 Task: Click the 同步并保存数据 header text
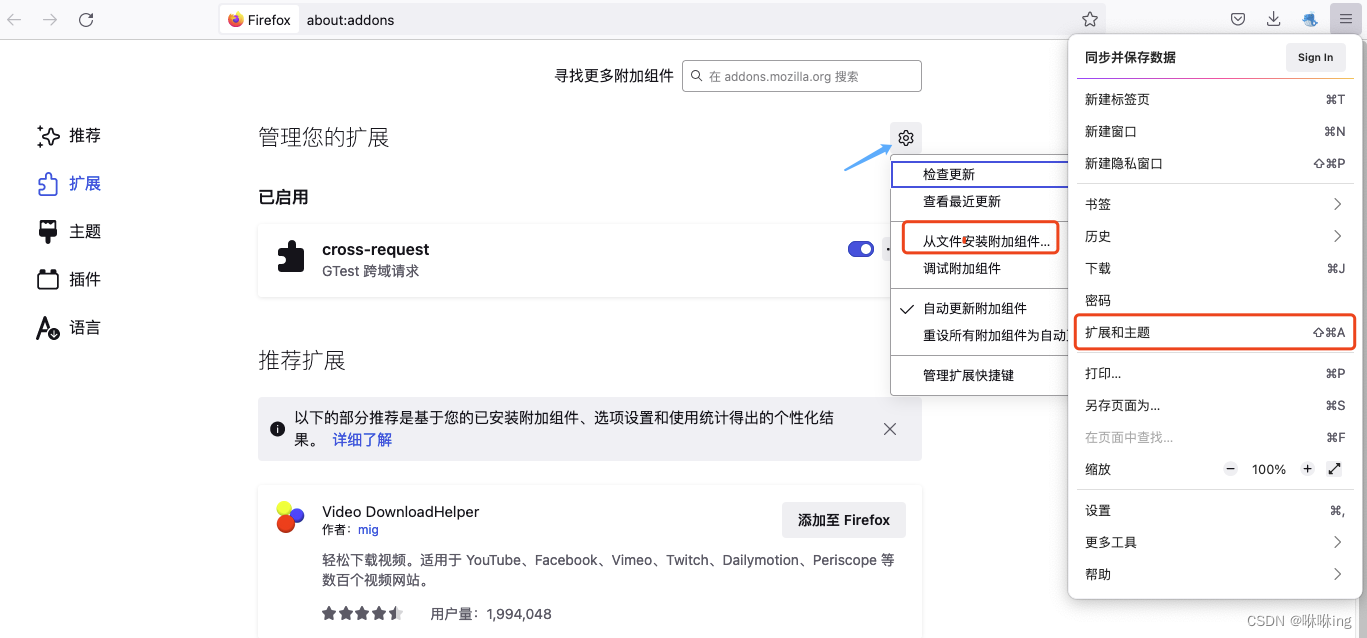pyautogui.click(x=1130, y=57)
